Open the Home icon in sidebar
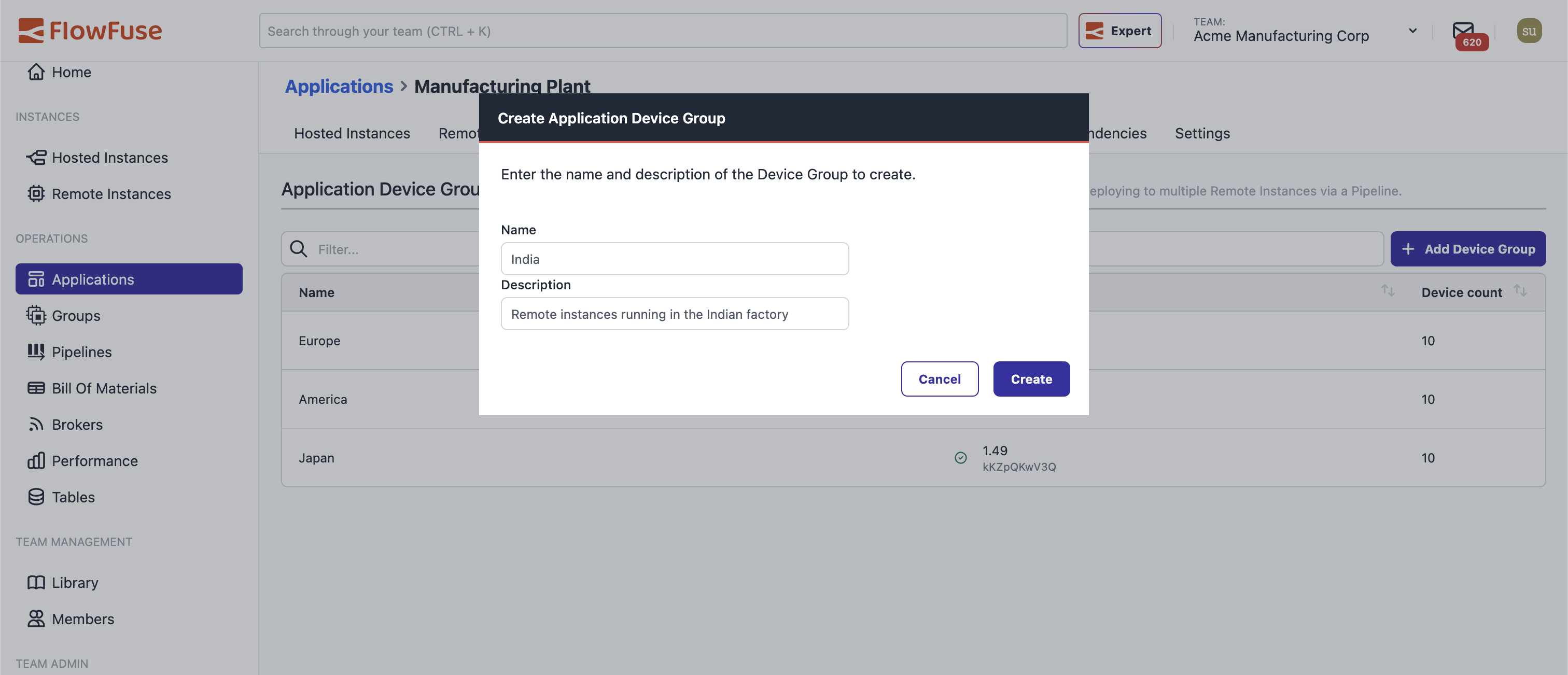The height and width of the screenshot is (675, 1568). tap(36, 72)
